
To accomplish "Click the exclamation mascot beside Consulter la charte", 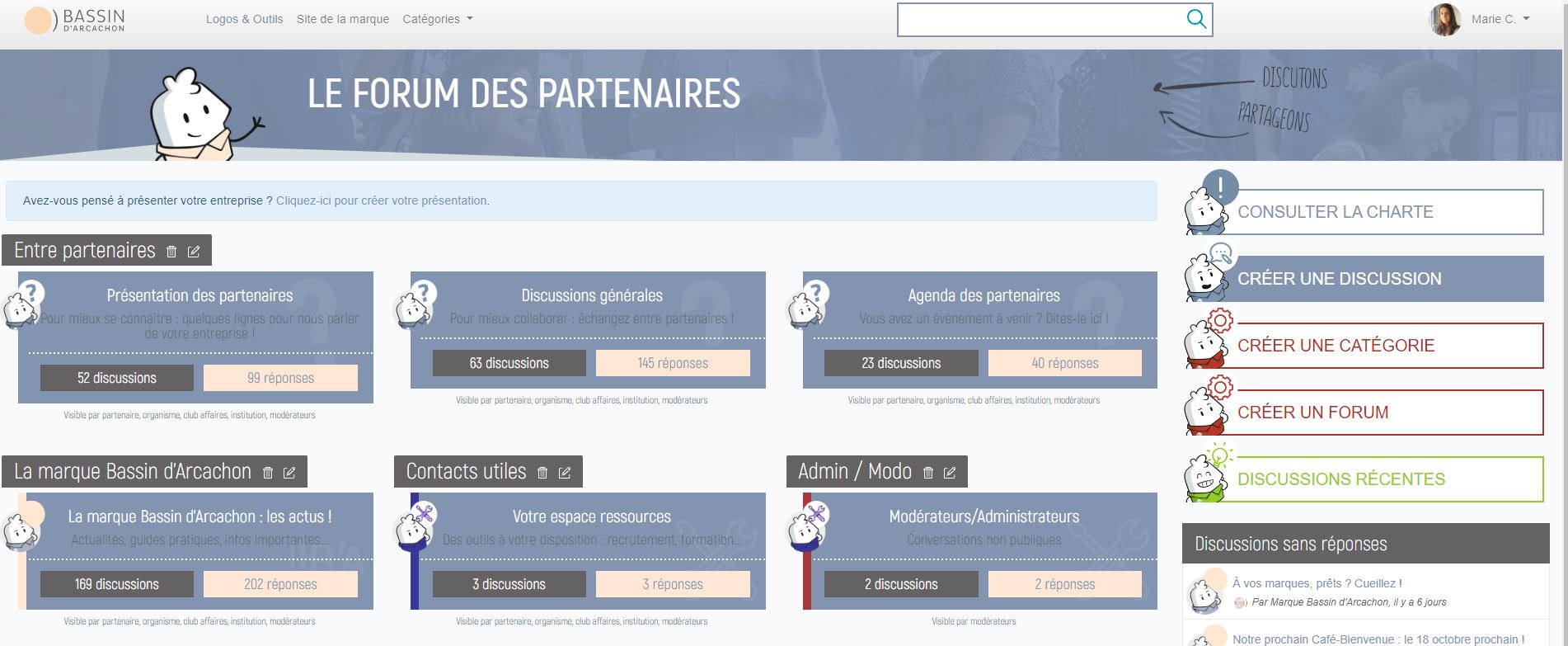I will pyautogui.click(x=1210, y=204).
